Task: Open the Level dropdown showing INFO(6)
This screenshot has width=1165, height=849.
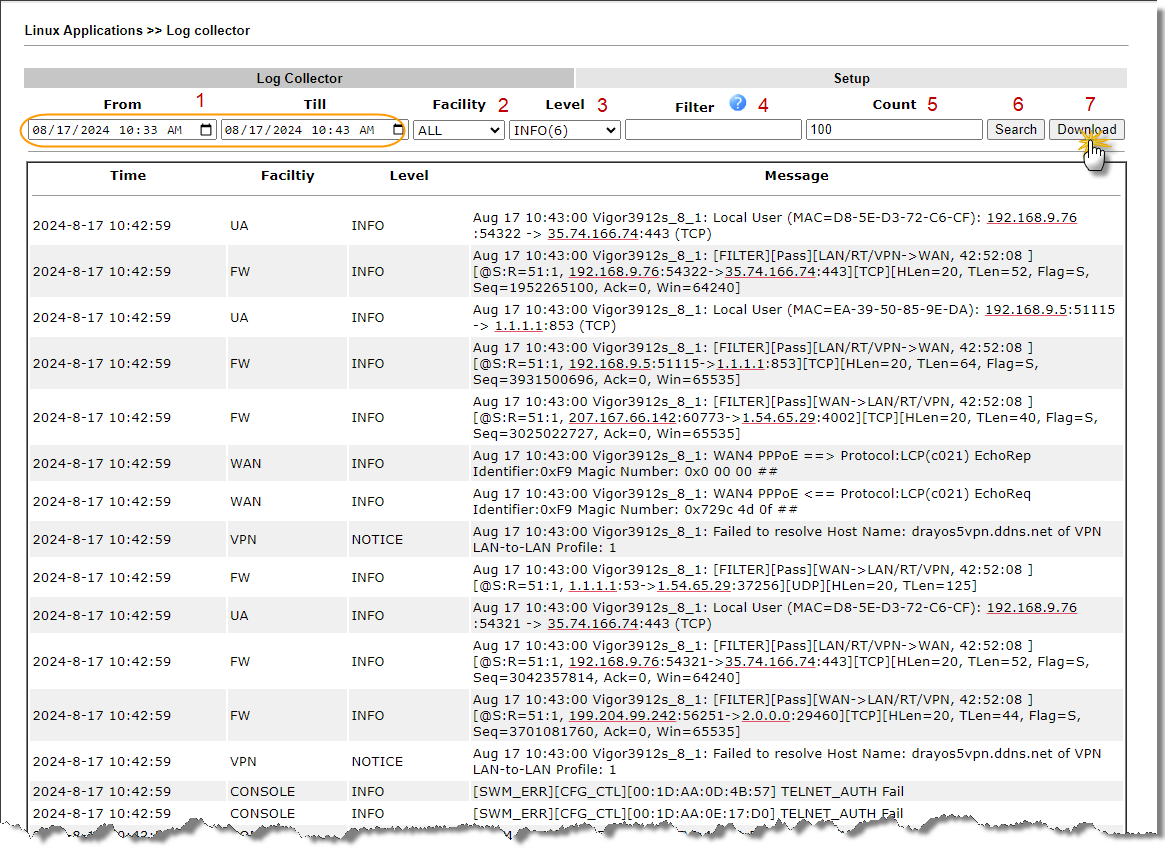Action: tap(565, 130)
